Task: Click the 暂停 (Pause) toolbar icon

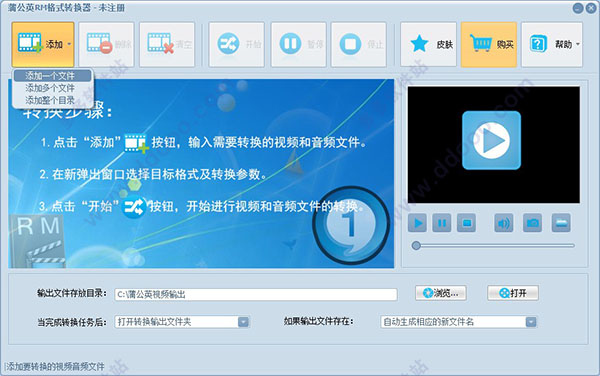Action: point(290,44)
